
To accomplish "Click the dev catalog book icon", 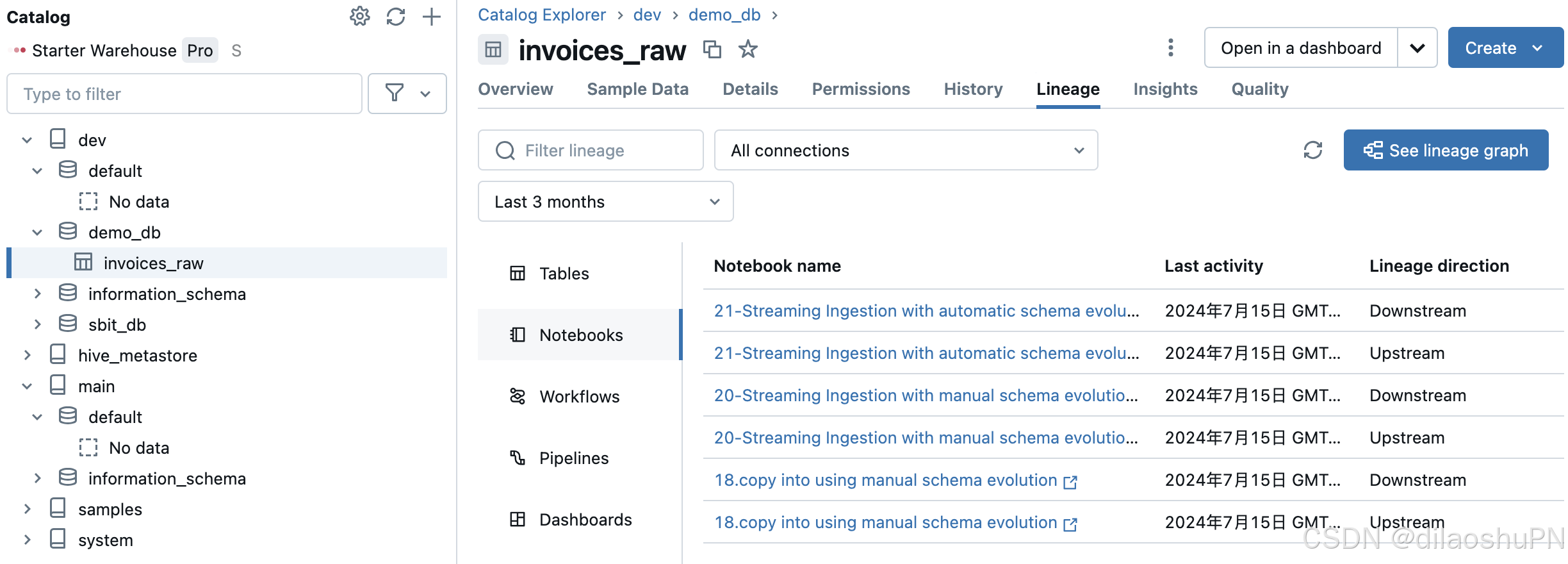I will (58, 139).
